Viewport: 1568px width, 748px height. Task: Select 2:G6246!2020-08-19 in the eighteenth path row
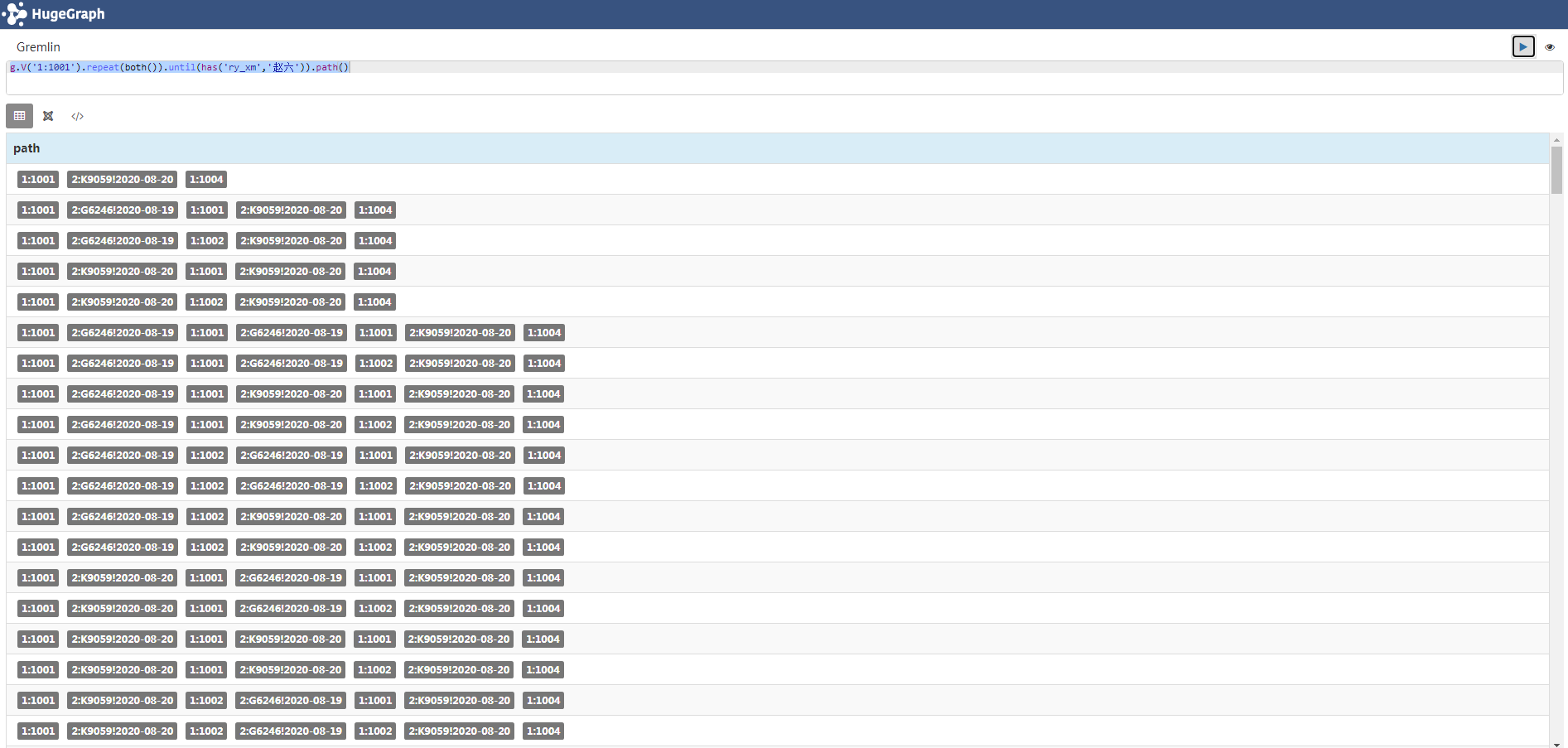click(x=291, y=701)
